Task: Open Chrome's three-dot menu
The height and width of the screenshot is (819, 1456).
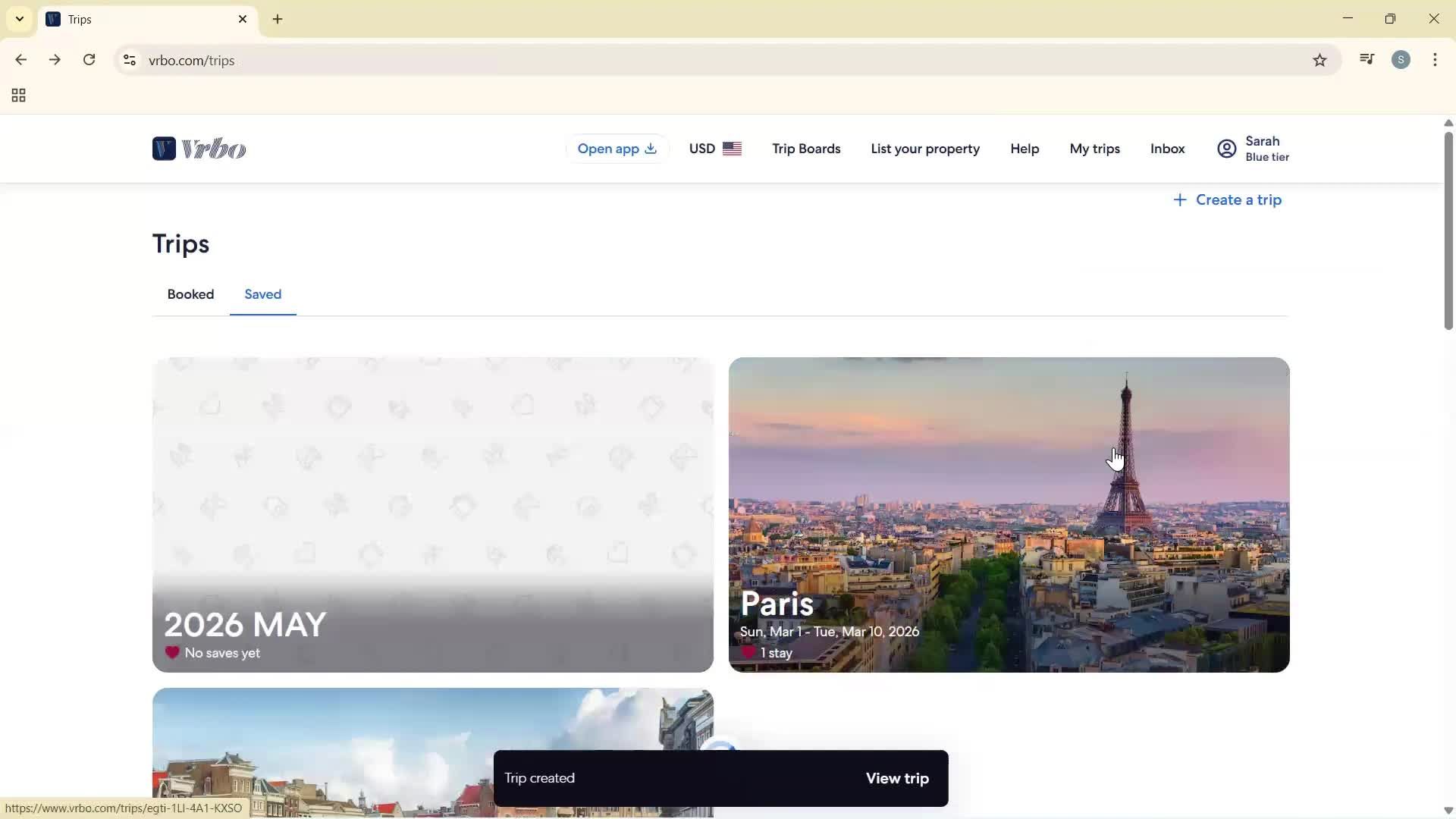Action: tap(1435, 60)
